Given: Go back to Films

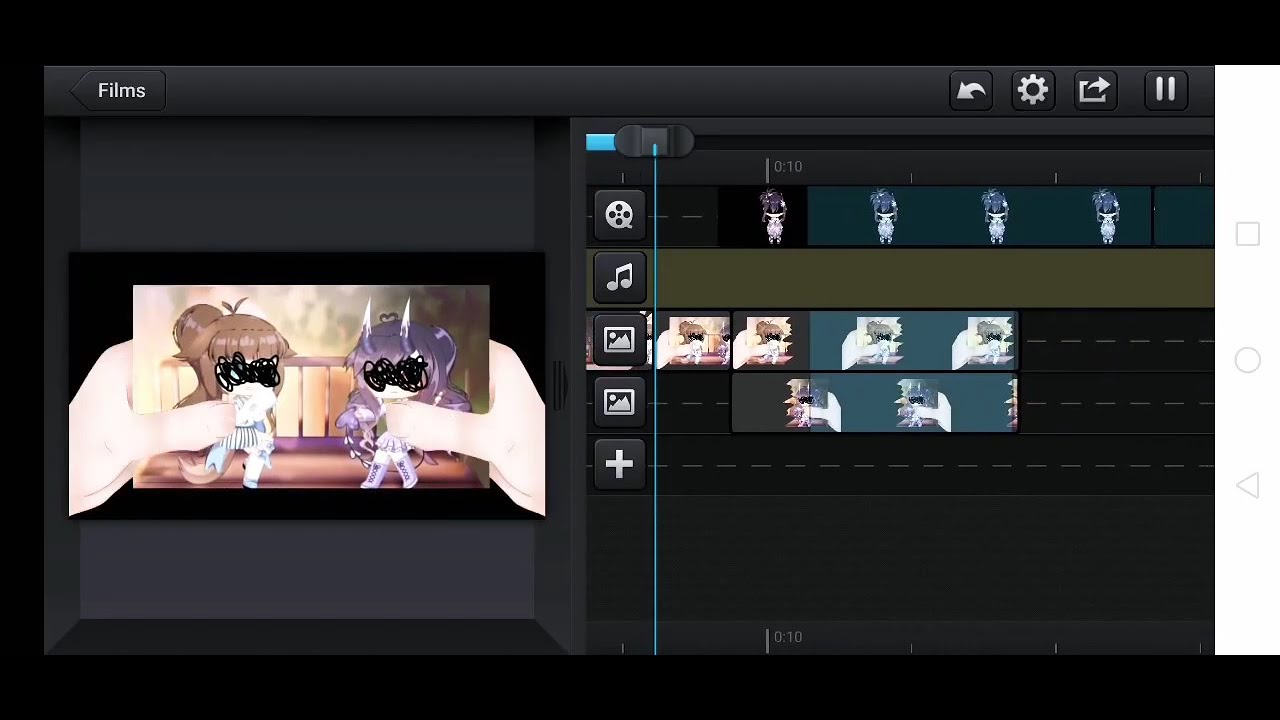Looking at the screenshot, I should 118,91.
